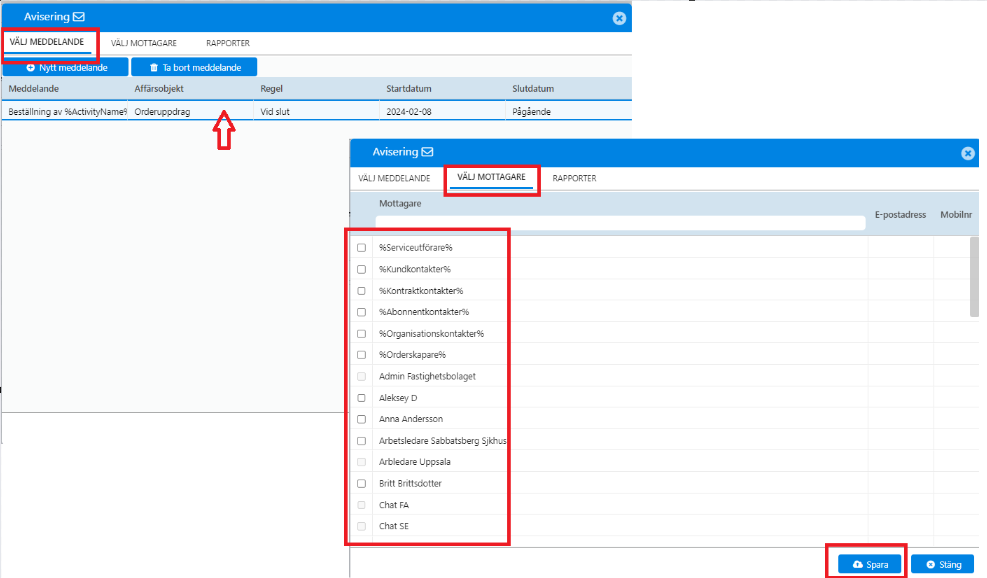Click the Chat SE name
This screenshot has width=987, height=578.
394,526
